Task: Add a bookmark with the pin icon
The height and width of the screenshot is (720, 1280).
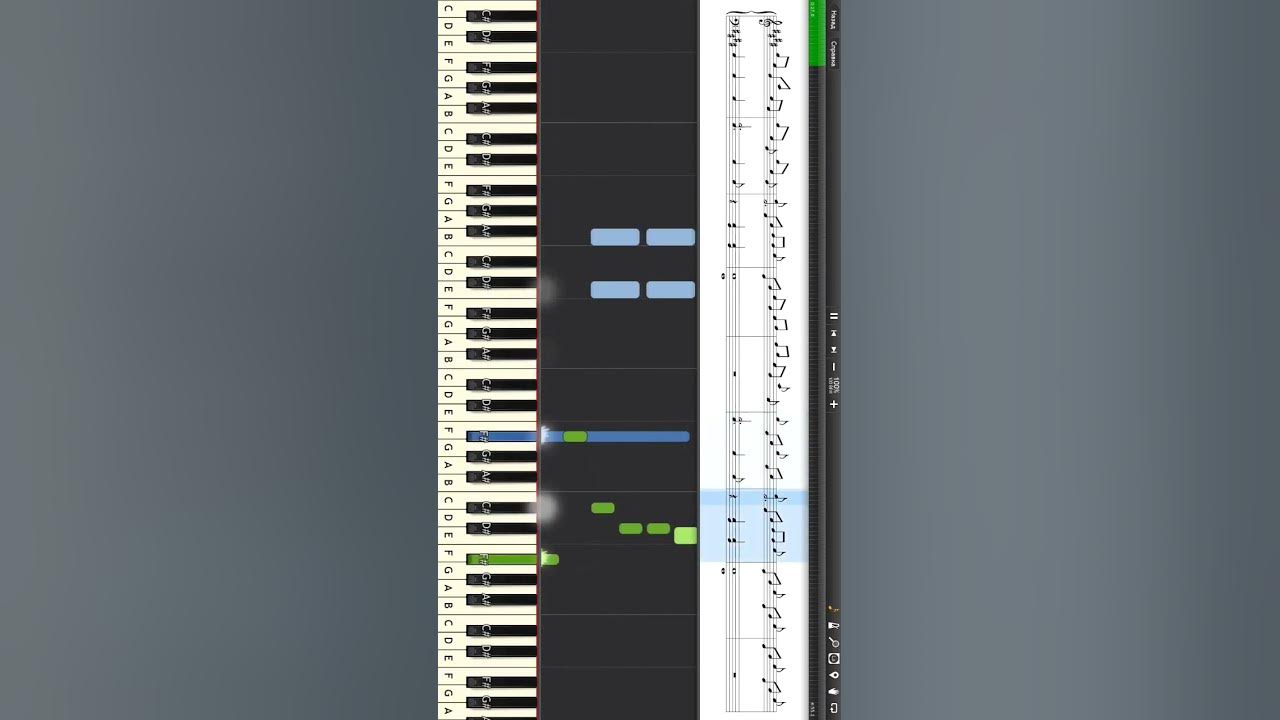Action: point(834,675)
